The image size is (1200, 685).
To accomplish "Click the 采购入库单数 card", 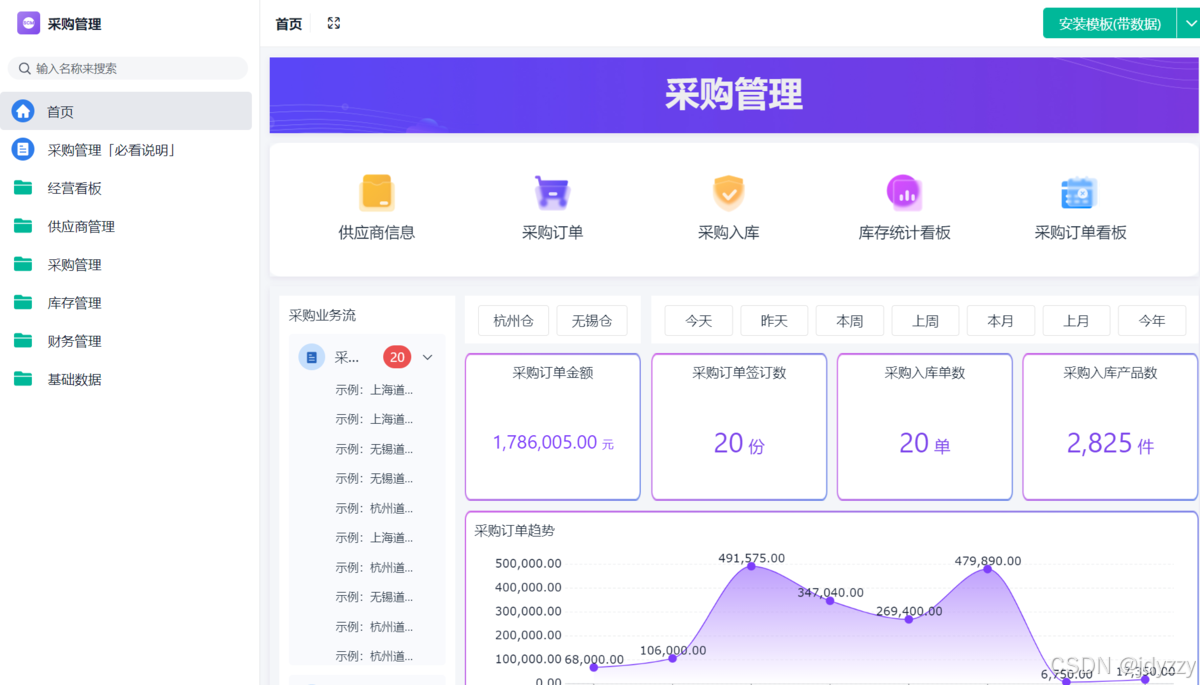I will [925, 426].
